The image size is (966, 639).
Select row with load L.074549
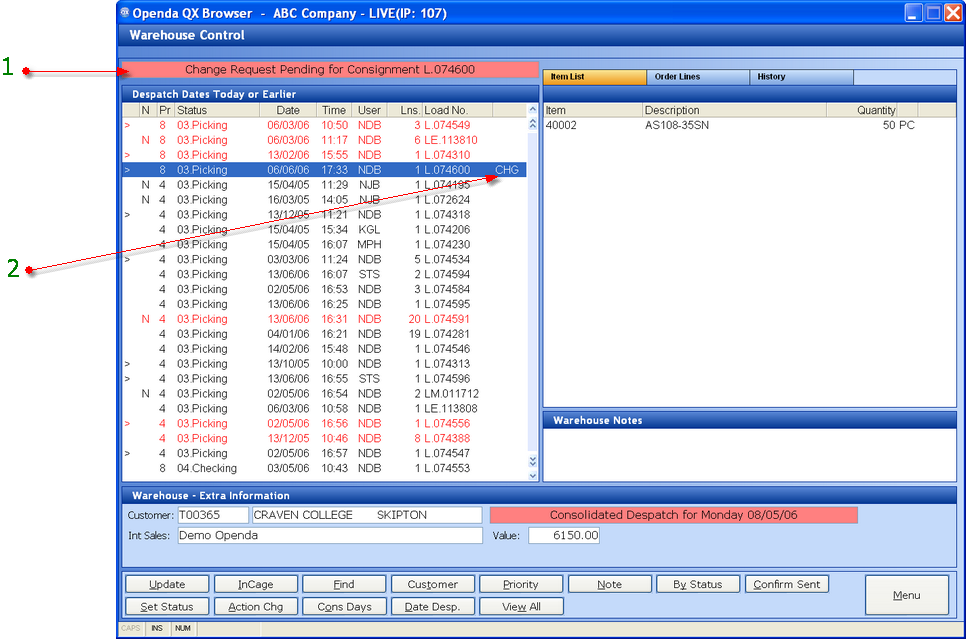325,125
